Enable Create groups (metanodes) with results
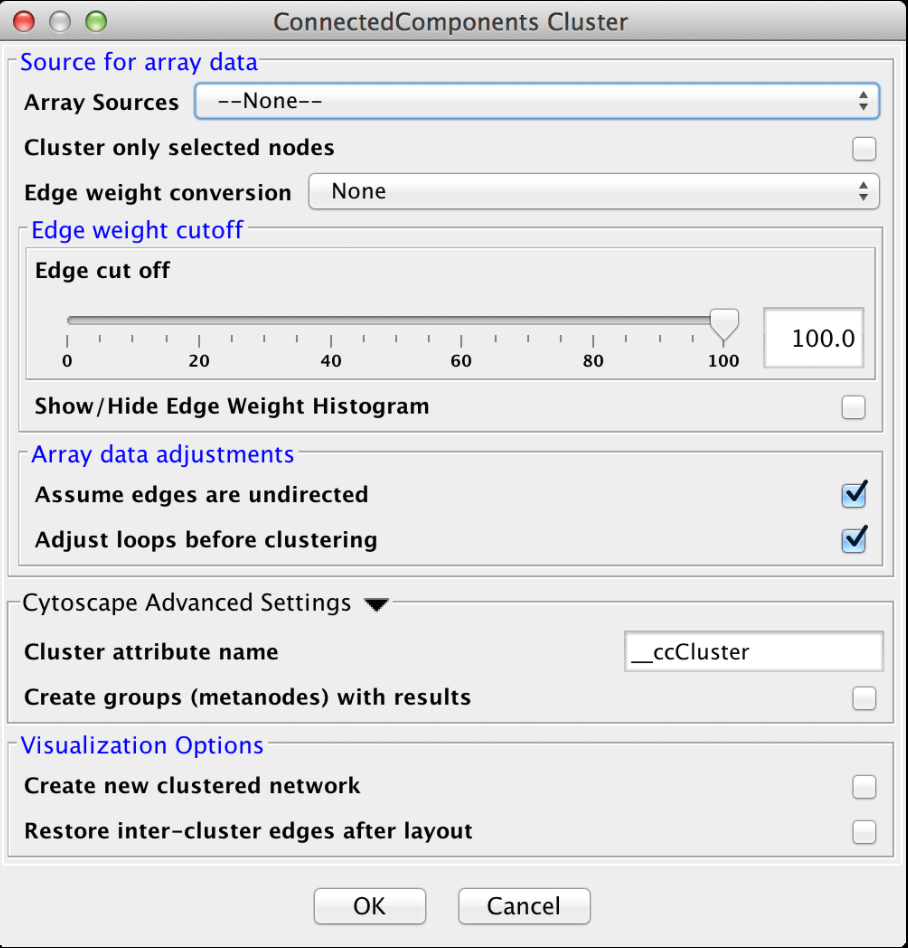The height and width of the screenshot is (948, 908). coord(863,698)
